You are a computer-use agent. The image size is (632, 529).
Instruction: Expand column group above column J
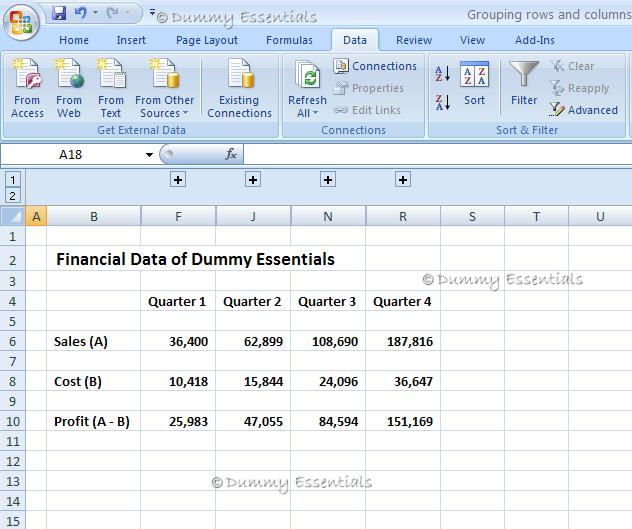tap(253, 180)
